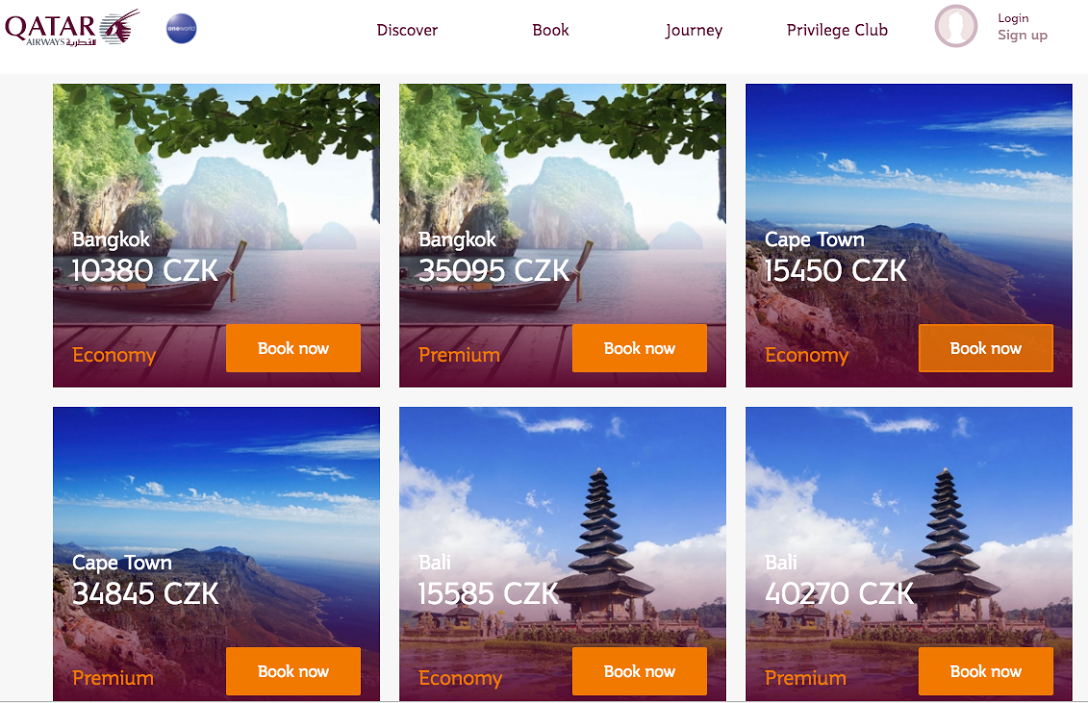The height and width of the screenshot is (703, 1088).
Task: Book the Bali Economy 15585 CZK fare
Action: pyautogui.click(x=639, y=671)
